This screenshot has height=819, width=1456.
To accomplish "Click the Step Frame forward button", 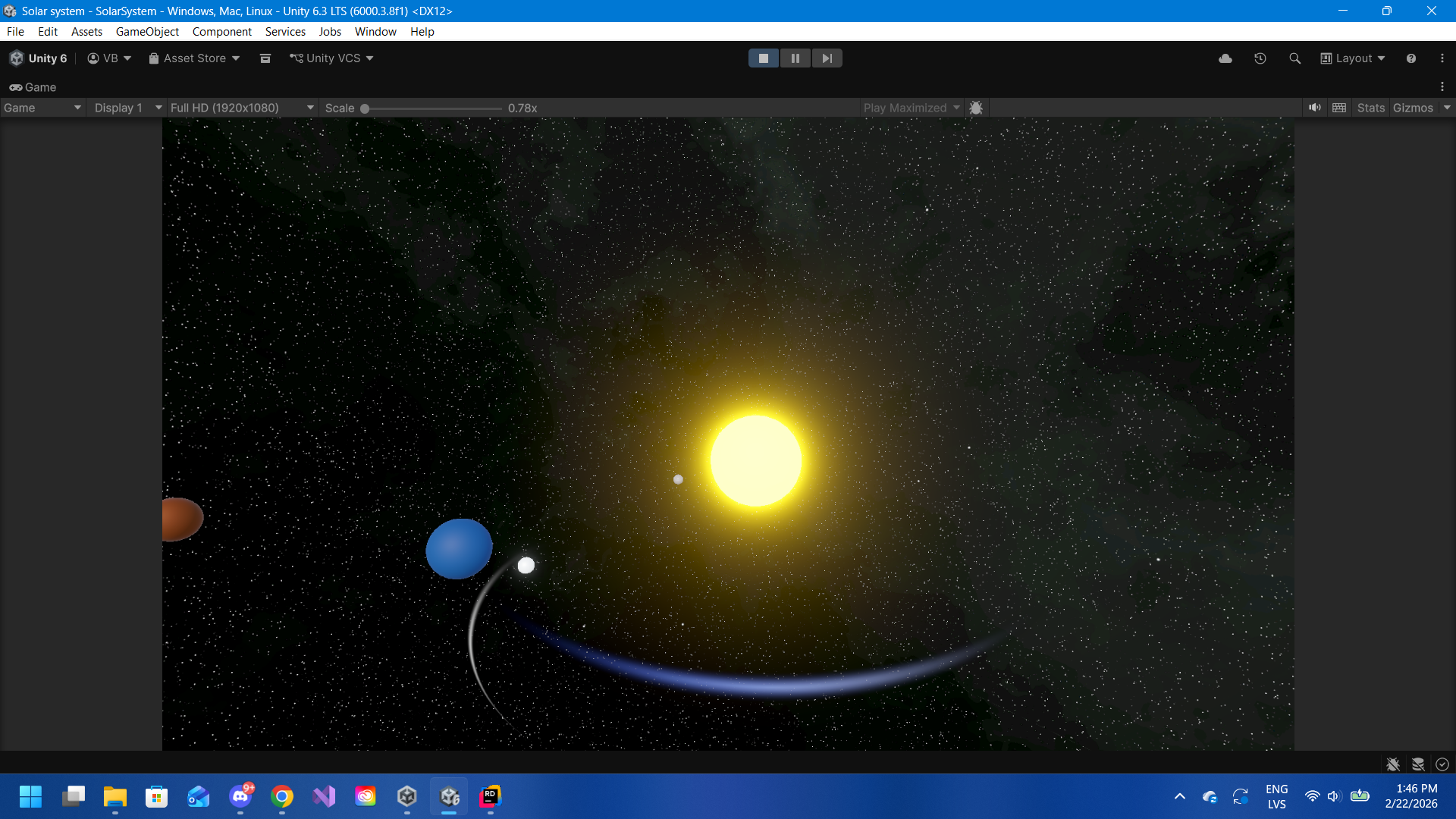I will coord(827,58).
